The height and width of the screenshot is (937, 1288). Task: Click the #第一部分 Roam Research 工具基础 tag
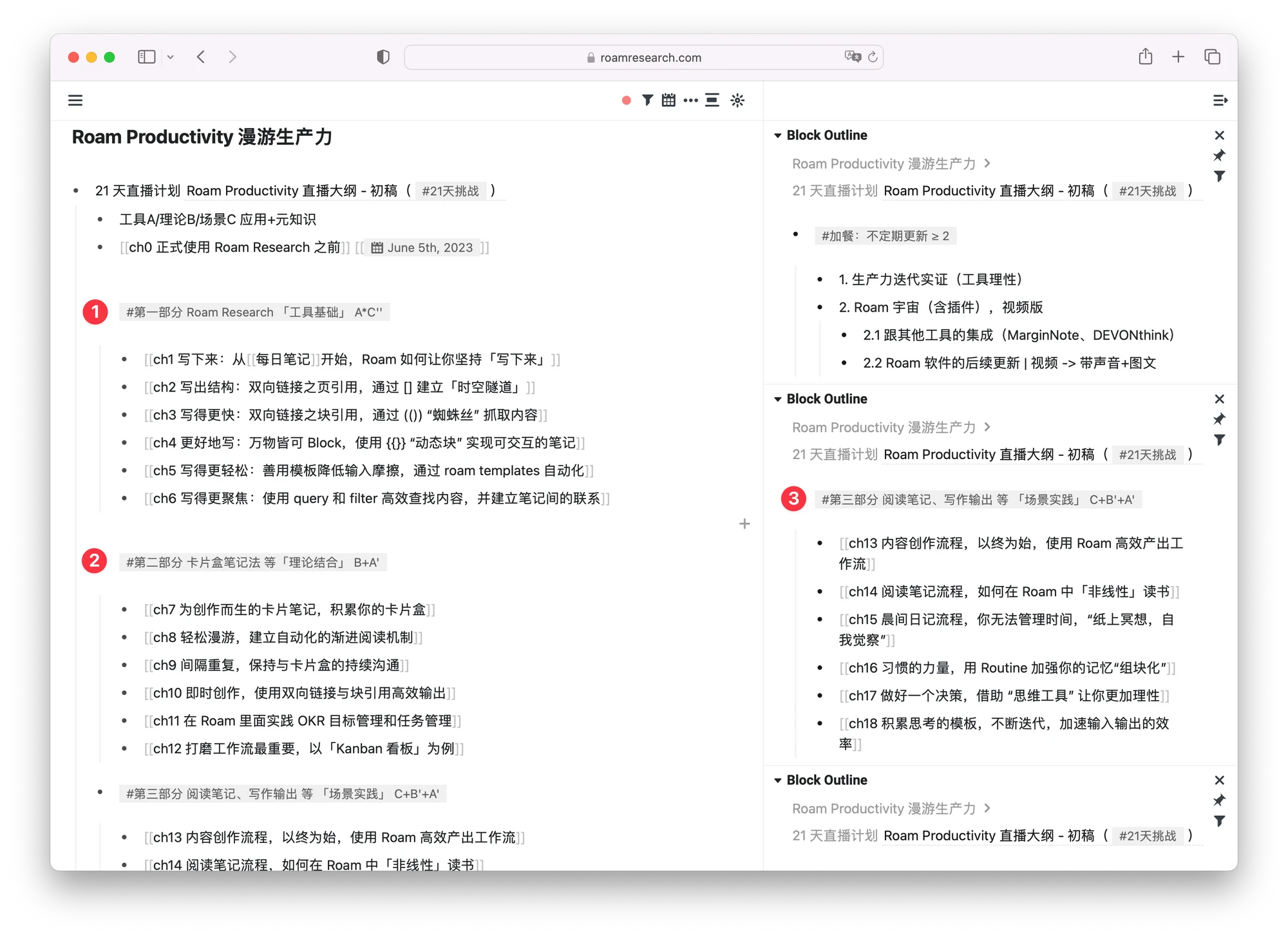click(254, 312)
